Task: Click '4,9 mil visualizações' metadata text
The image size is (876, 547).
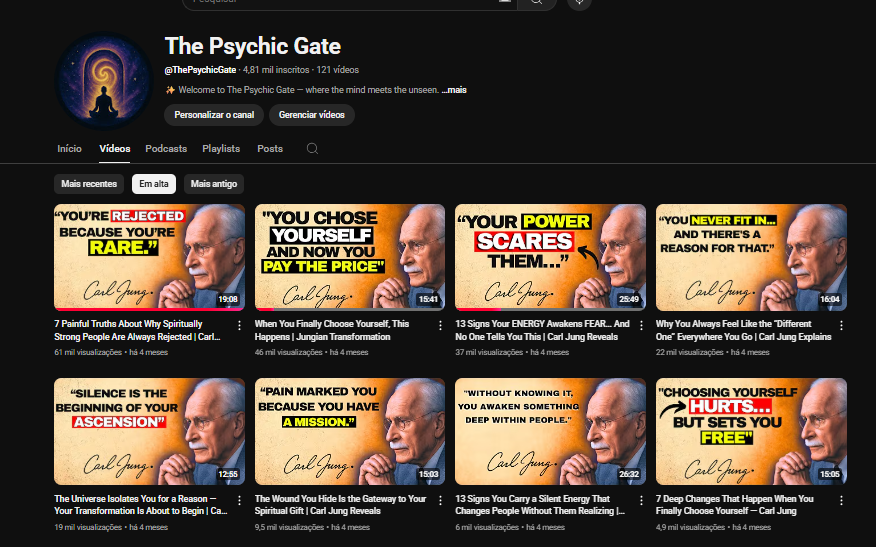Action: tap(691, 527)
